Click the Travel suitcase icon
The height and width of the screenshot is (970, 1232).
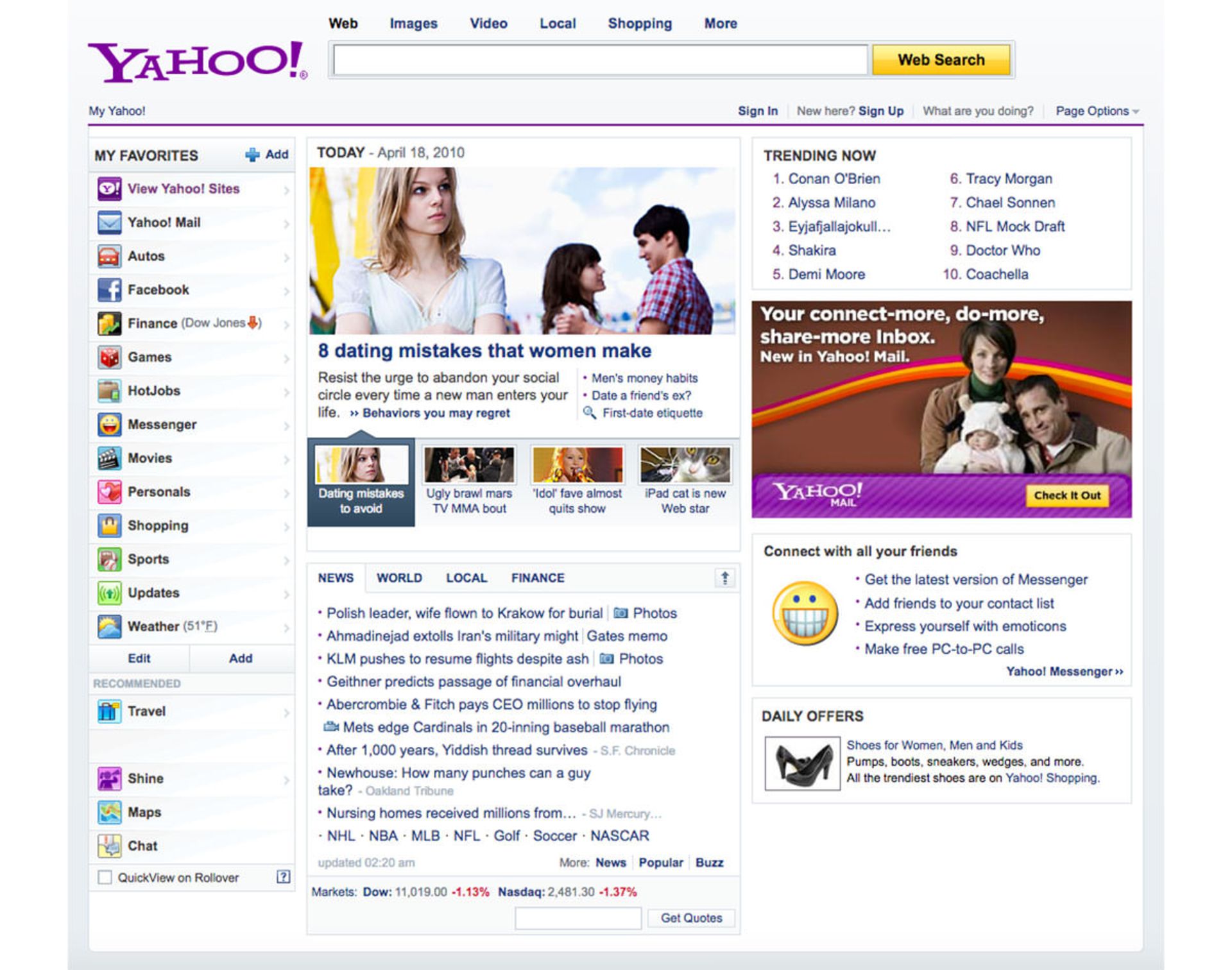[x=109, y=711]
